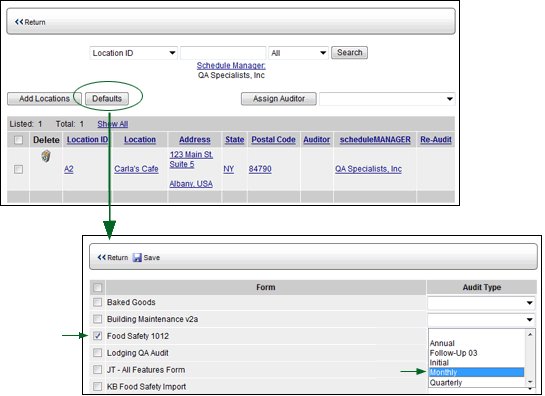Sort by the Address column header
Viewport: 545px width, 396px height.
coord(195,139)
